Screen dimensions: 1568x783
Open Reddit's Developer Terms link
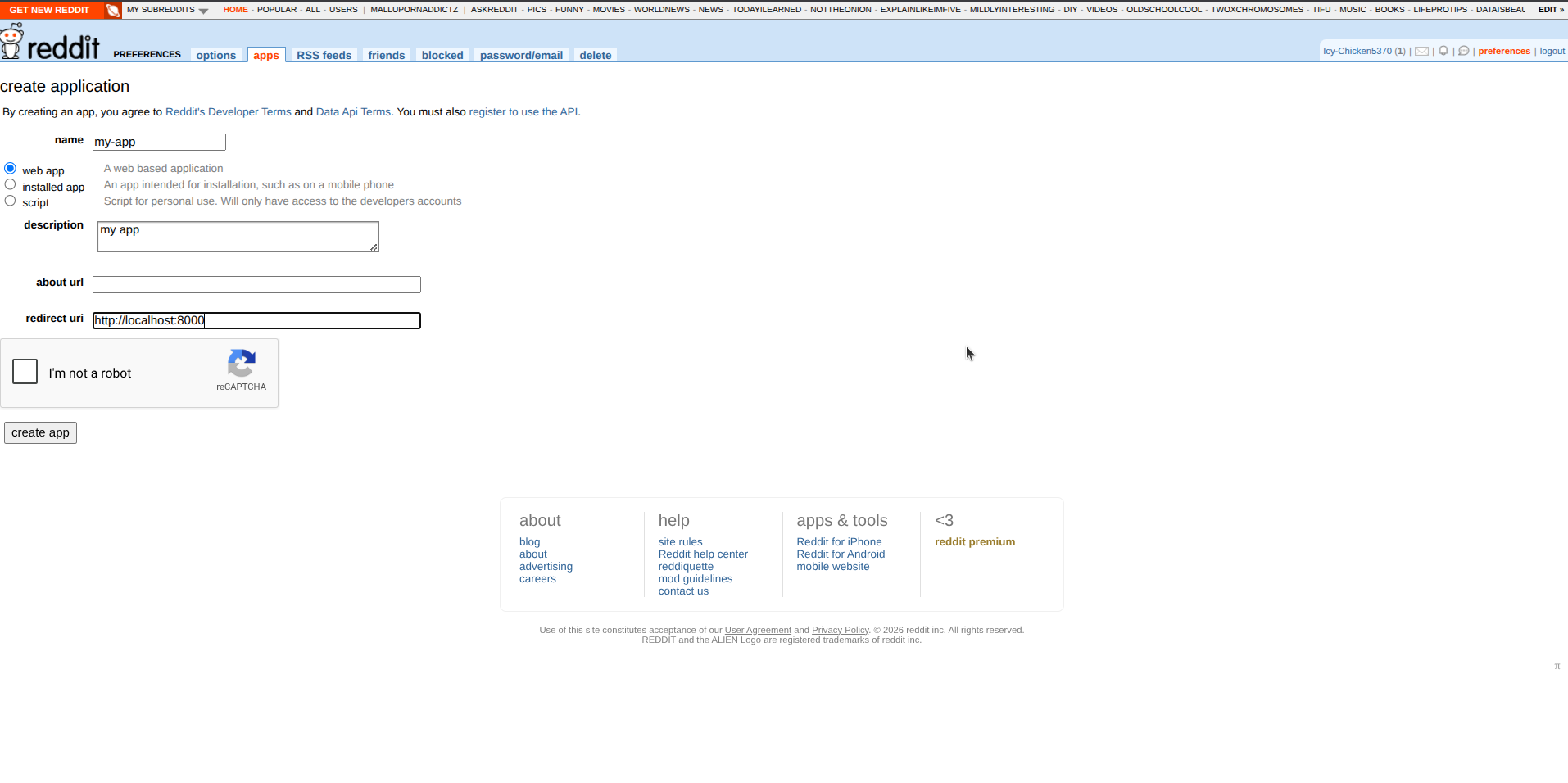point(229,112)
